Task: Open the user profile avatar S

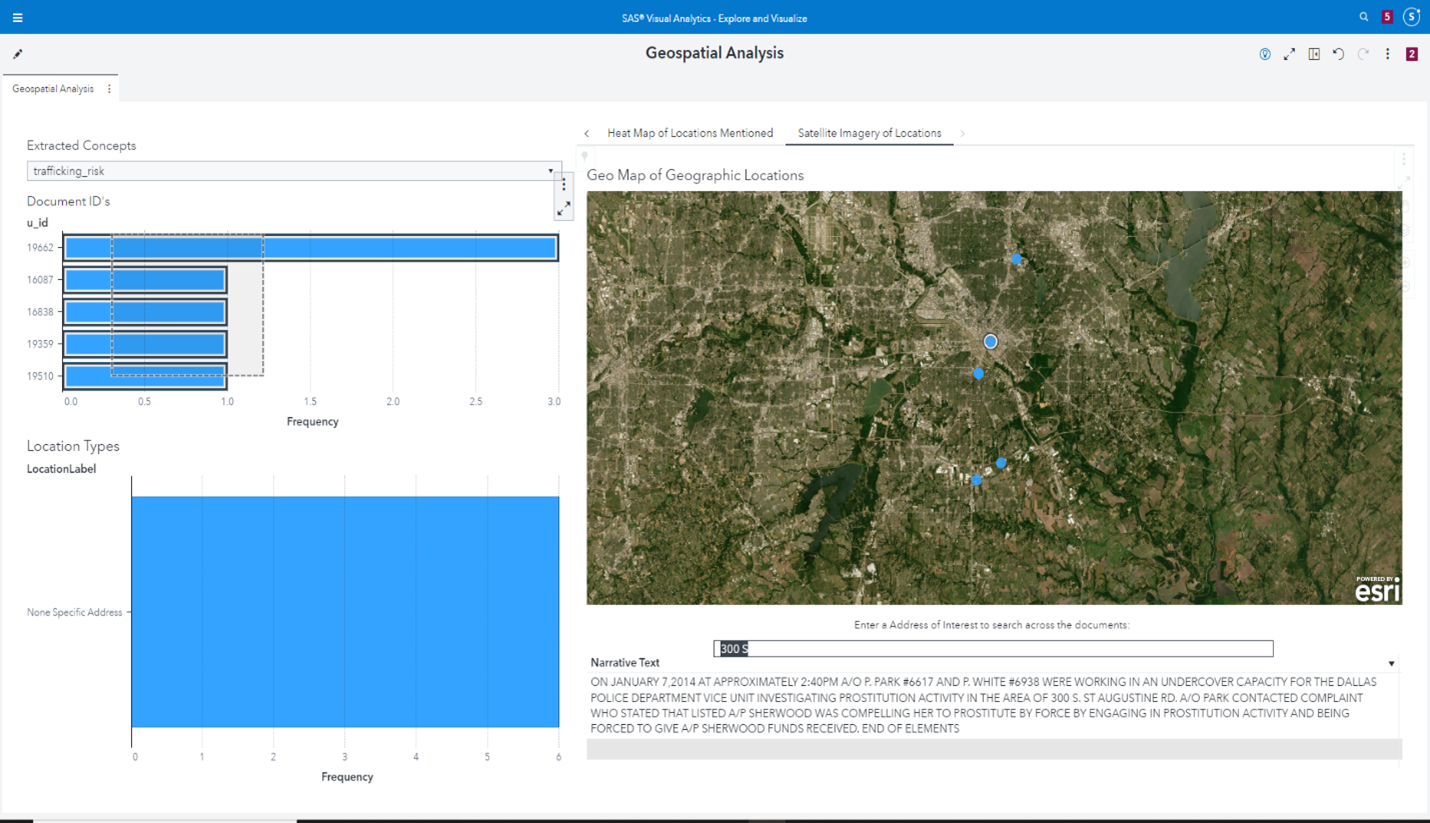Action: [1412, 16]
